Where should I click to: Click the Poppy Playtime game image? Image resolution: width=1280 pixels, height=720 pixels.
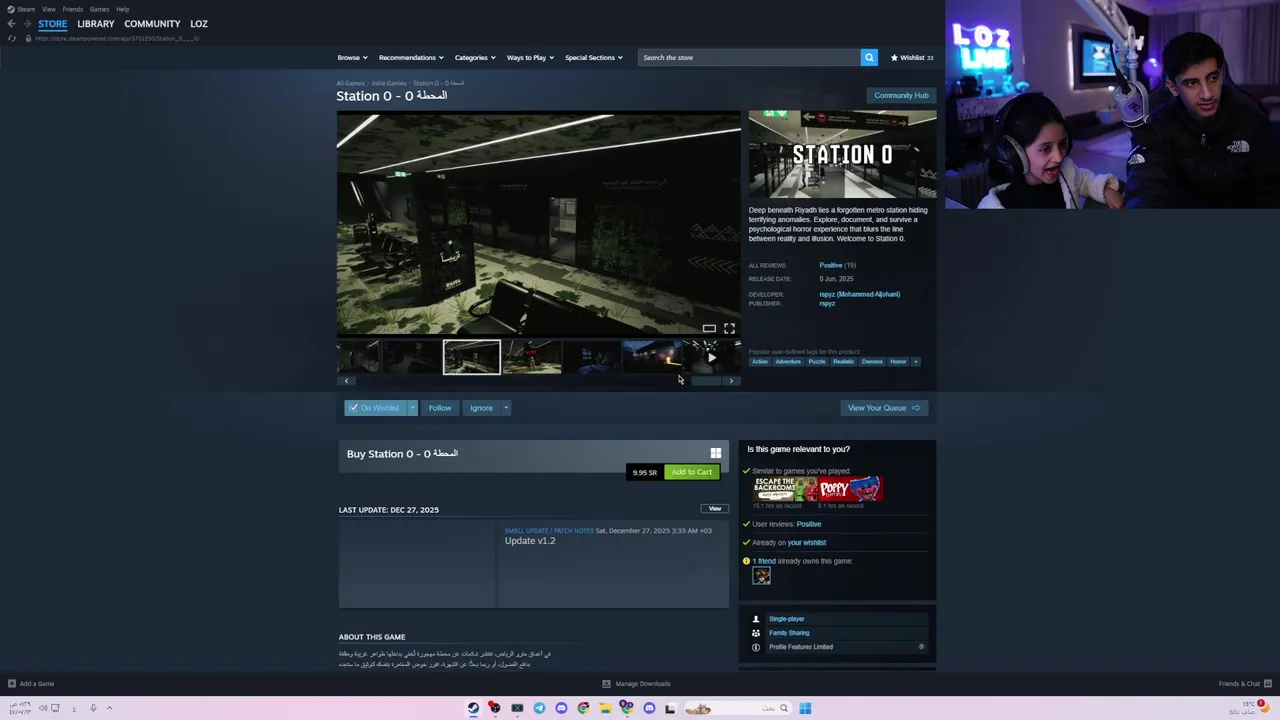pos(851,489)
